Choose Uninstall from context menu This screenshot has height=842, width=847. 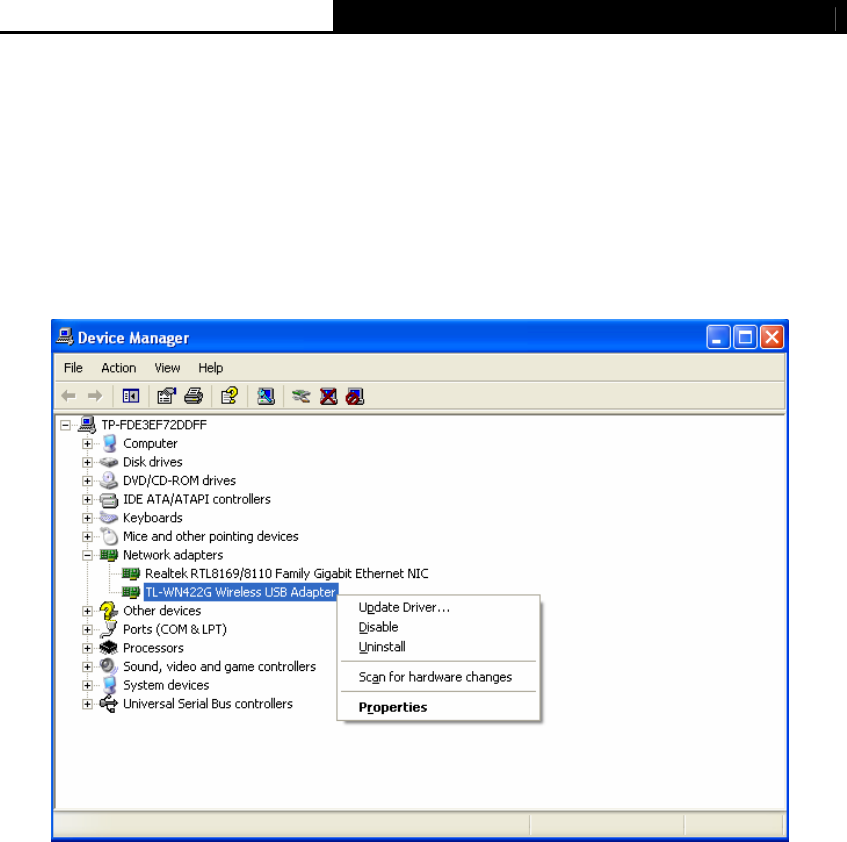pos(438,647)
